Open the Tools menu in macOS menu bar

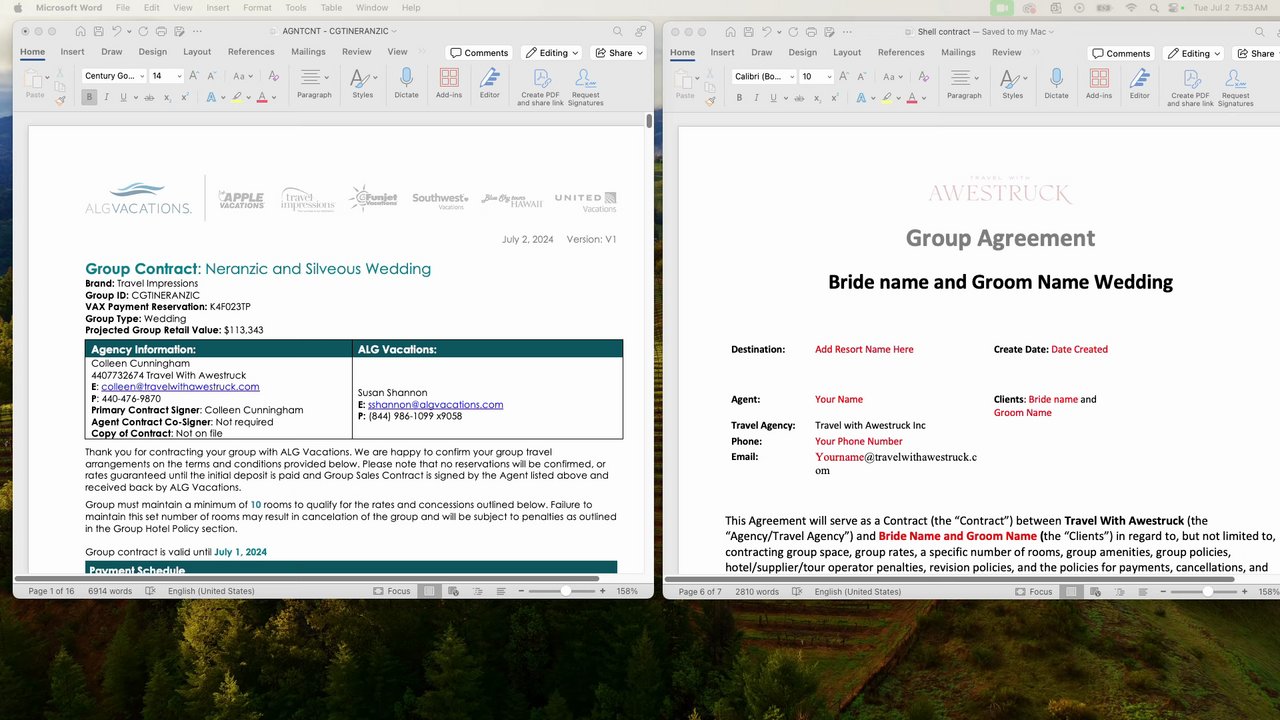click(x=296, y=8)
